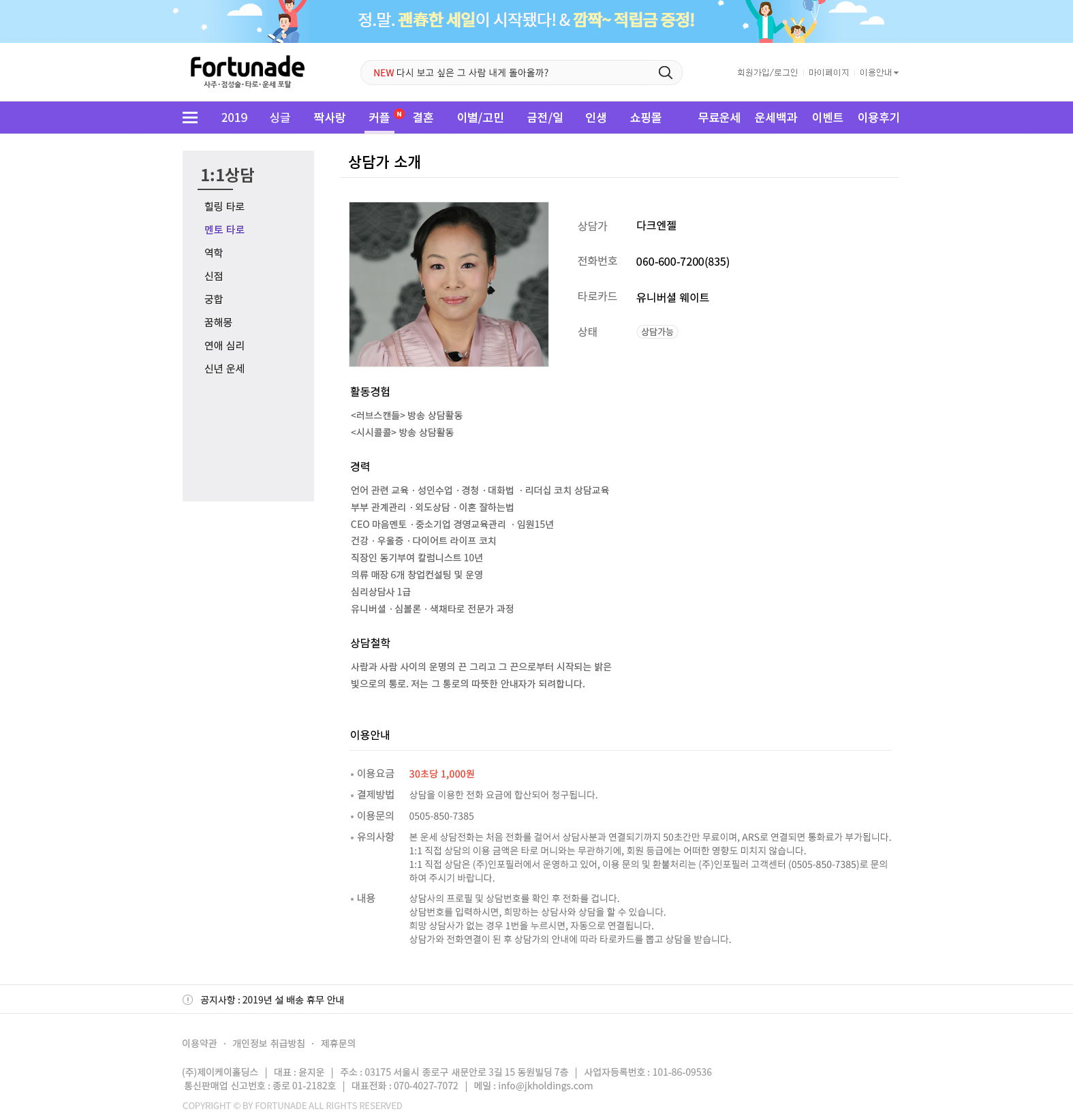The height and width of the screenshot is (1120, 1073).
Task: Click the search magnifier icon
Action: (x=665, y=73)
